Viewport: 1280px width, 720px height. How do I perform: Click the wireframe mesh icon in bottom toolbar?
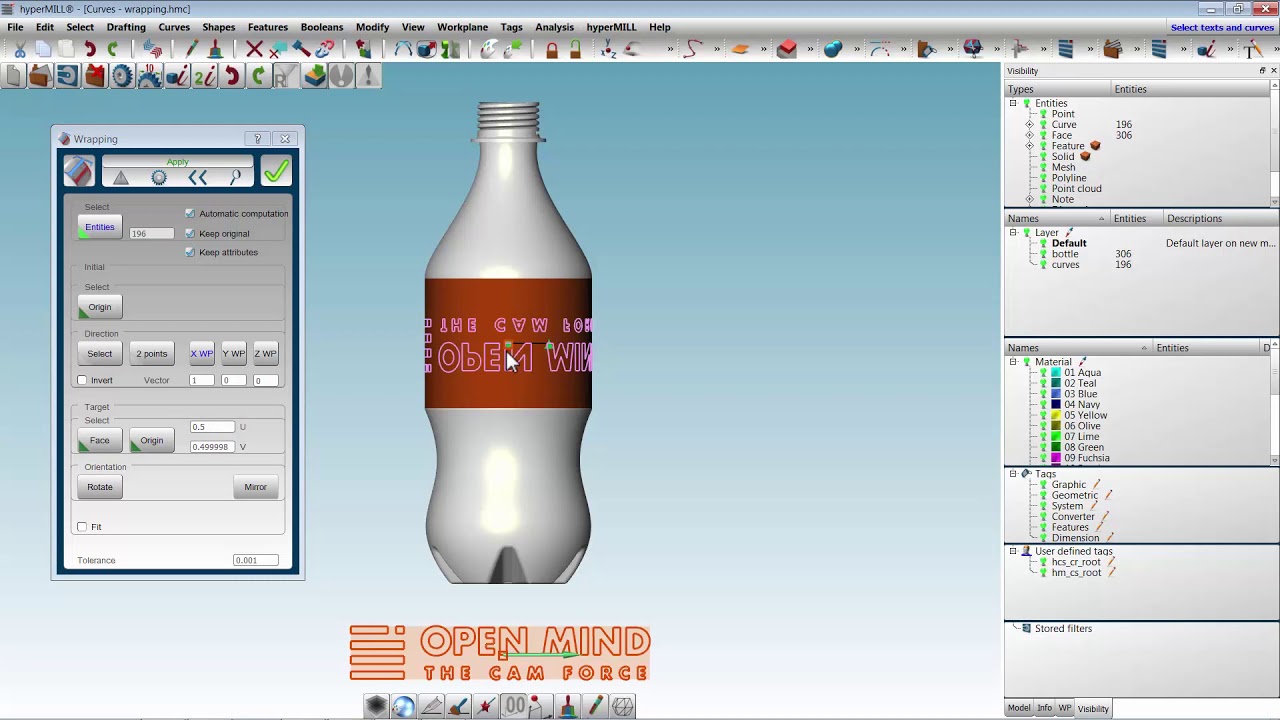pos(622,706)
